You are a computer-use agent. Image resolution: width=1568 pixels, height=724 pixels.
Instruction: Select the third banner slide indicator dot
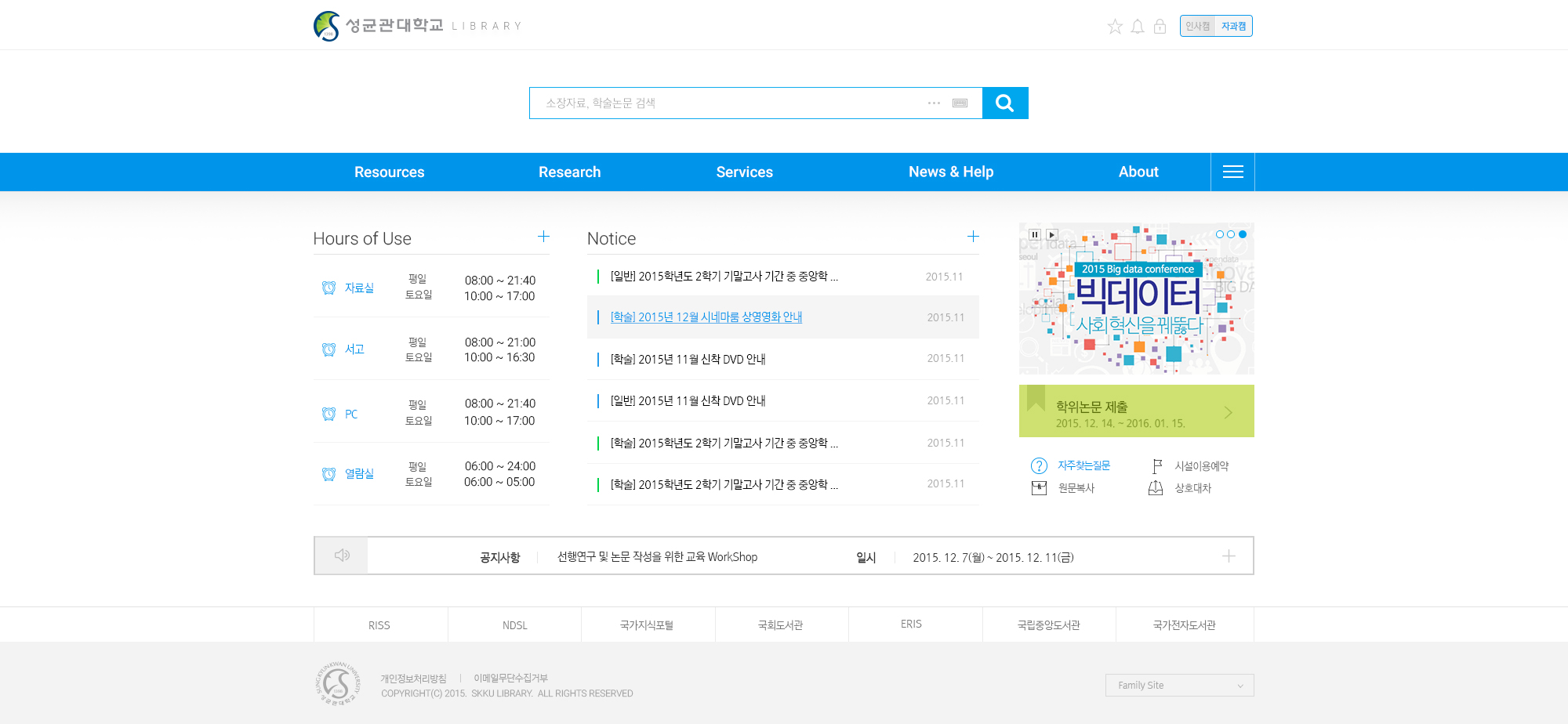[1243, 234]
